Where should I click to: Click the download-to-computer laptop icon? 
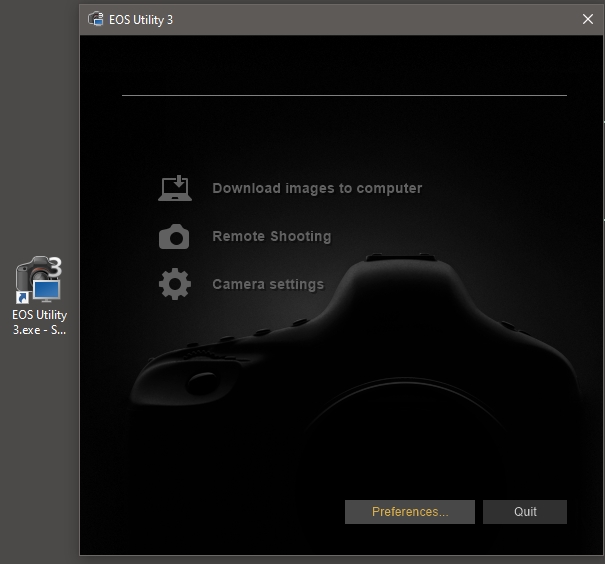click(175, 188)
